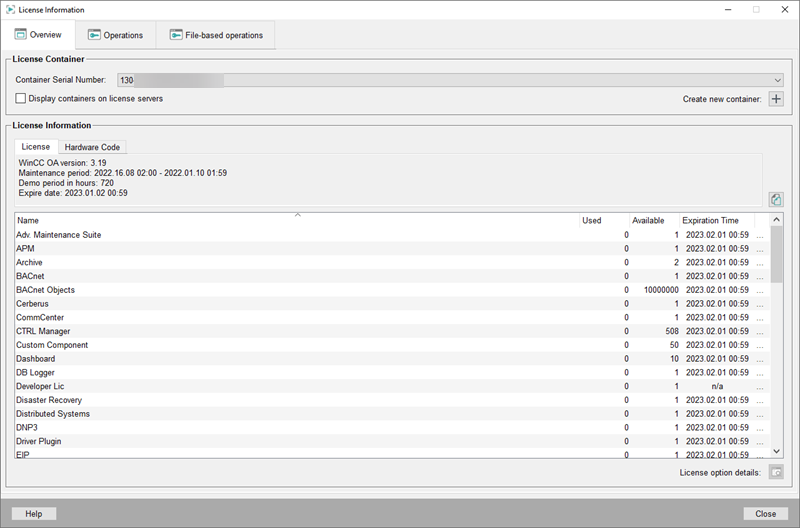Click the Maintenance period text line
800x528 pixels.
[122, 173]
